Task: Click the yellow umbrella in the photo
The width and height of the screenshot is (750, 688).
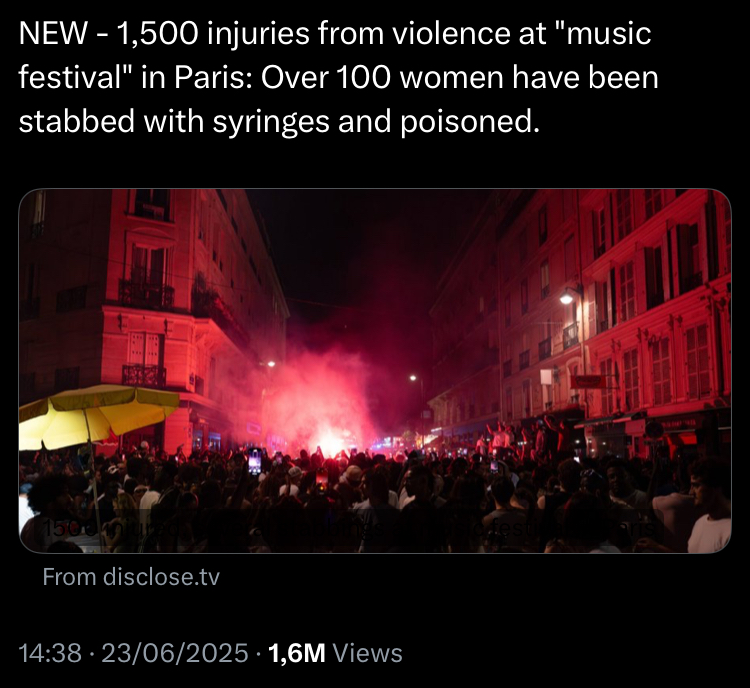Action: click(x=96, y=415)
